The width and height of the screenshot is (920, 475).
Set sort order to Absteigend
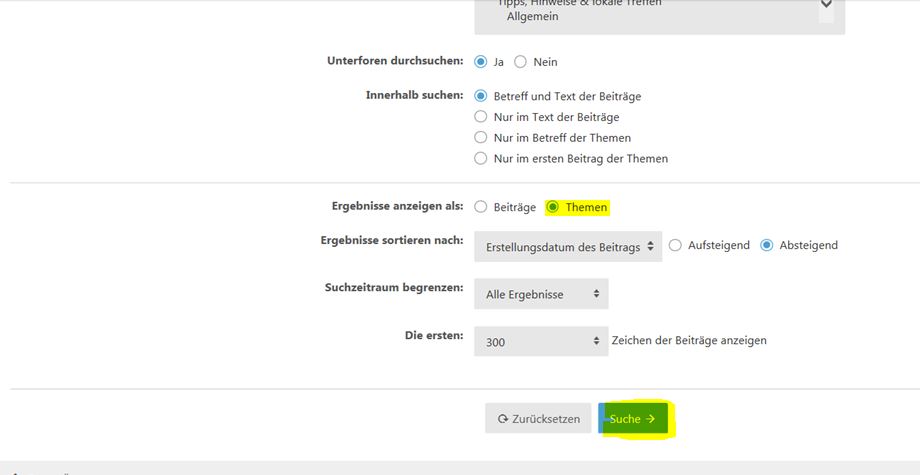[x=767, y=245]
